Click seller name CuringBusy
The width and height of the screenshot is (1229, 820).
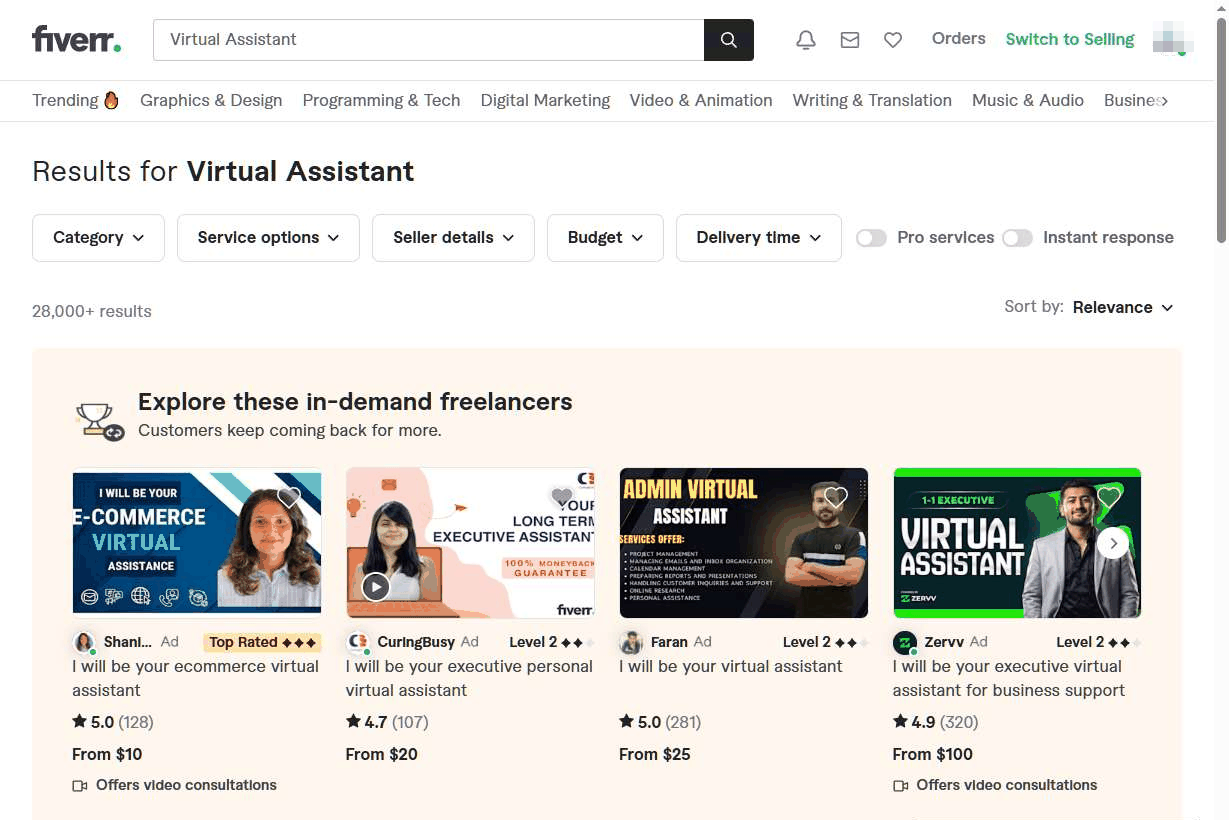point(416,642)
